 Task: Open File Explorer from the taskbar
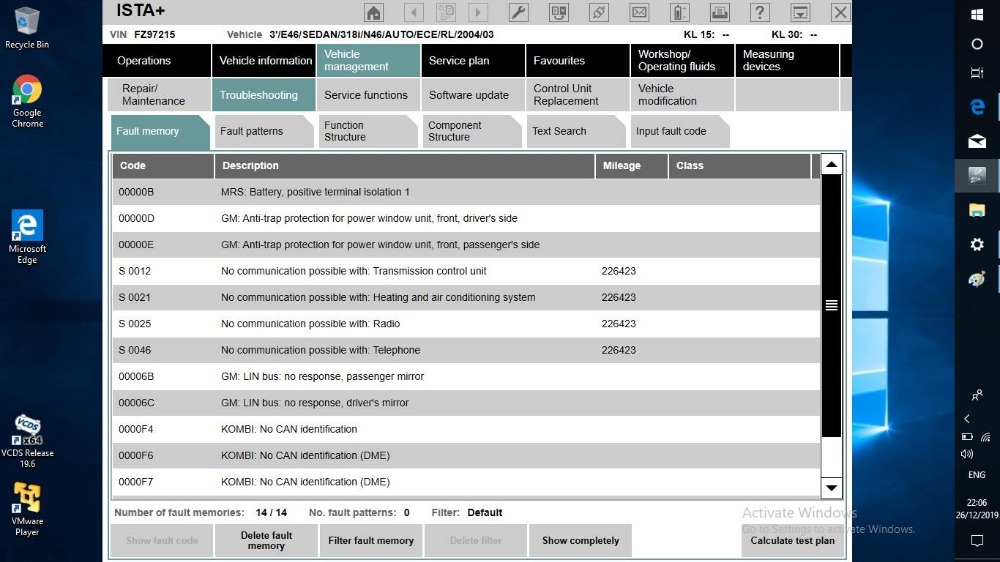(977, 210)
